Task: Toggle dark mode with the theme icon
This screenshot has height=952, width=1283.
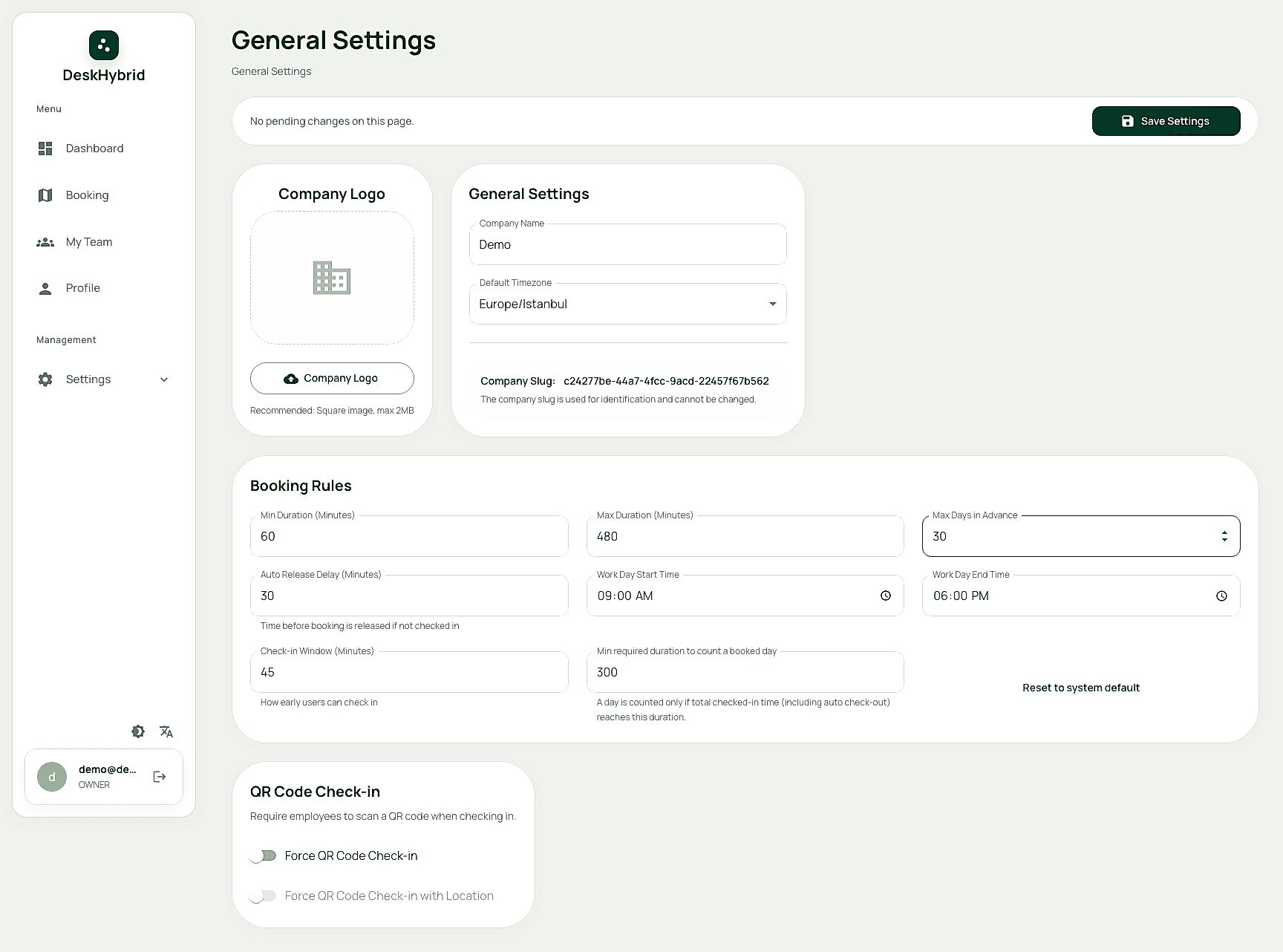Action: (138, 731)
